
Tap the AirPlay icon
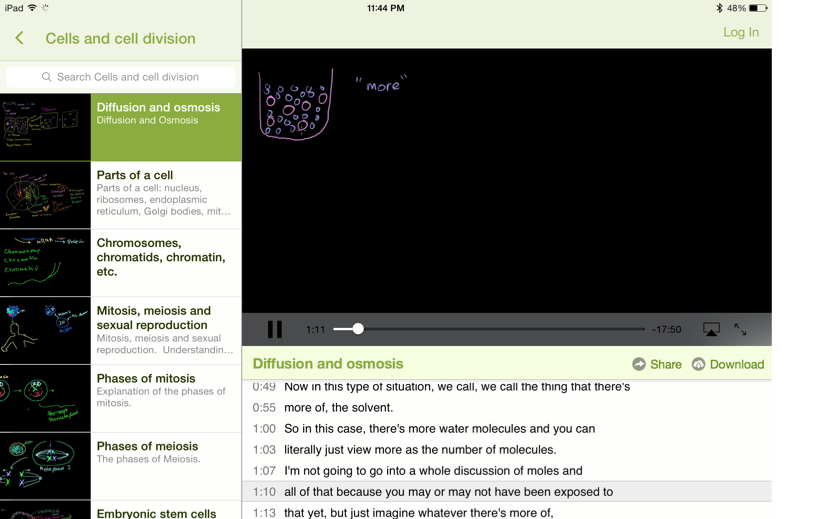point(711,329)
